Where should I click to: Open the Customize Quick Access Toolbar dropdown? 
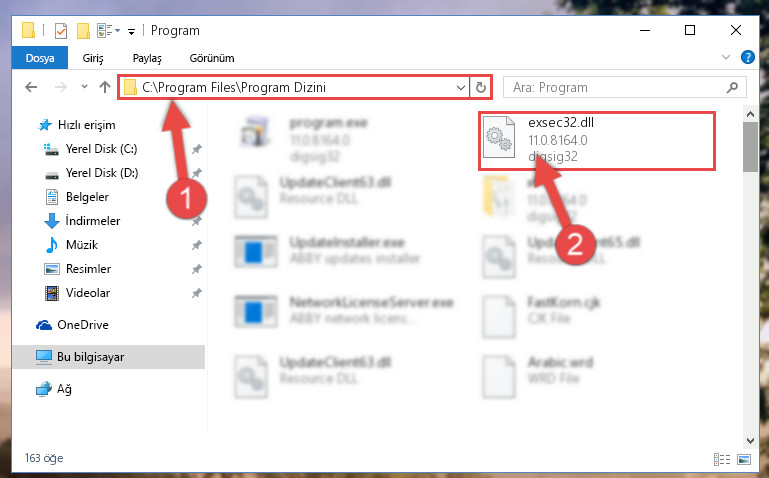click(131, 32)
